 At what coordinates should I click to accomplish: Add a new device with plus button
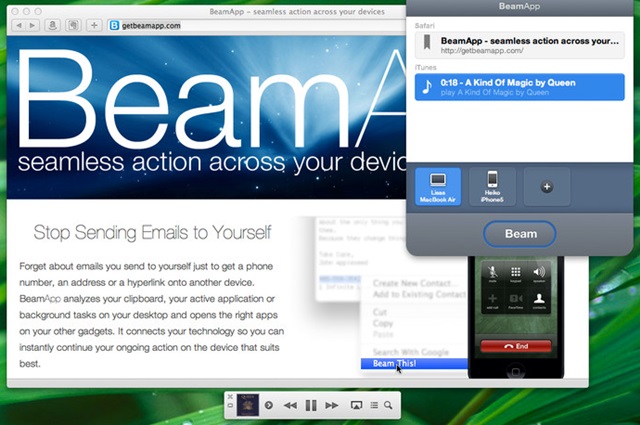(547, 187)
